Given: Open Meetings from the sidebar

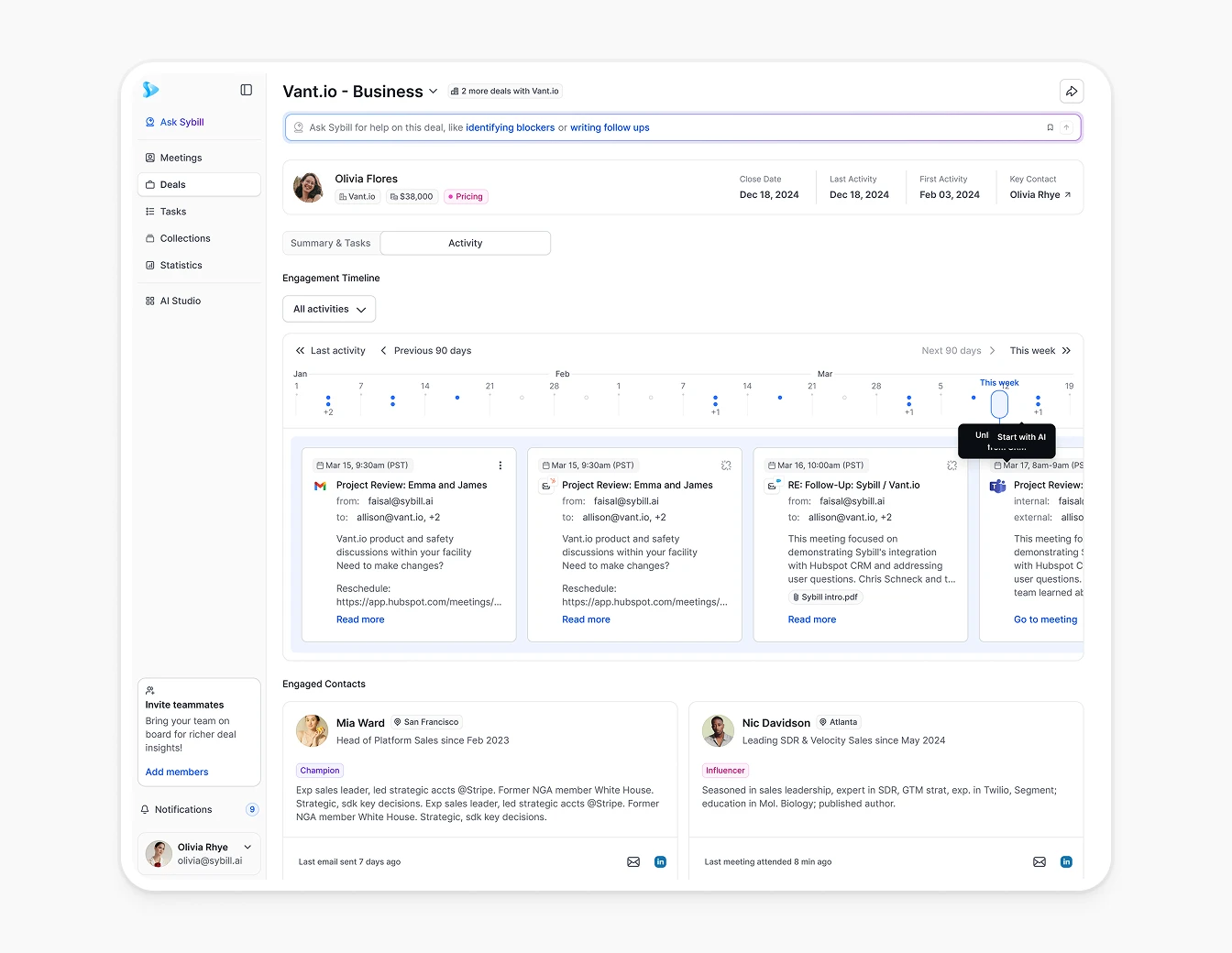Looking at the screenshot, I should [181, 157].
